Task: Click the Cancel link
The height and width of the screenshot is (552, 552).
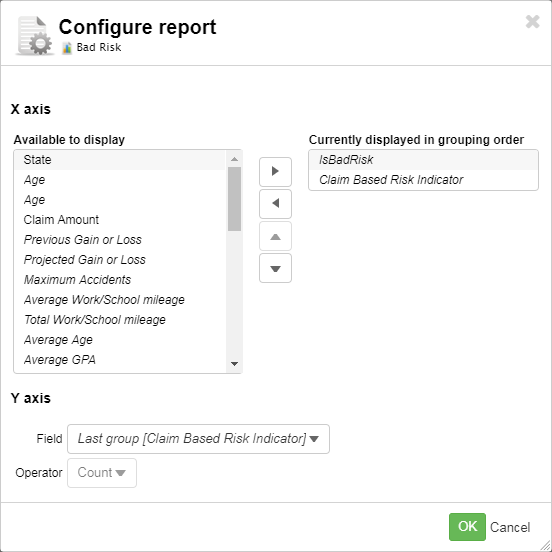Action: pos(510,527)
